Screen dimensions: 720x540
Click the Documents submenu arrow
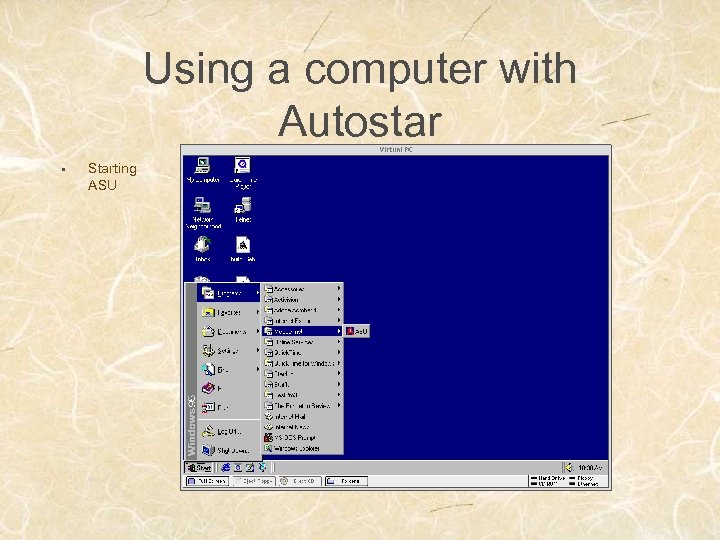coord(258,332)
